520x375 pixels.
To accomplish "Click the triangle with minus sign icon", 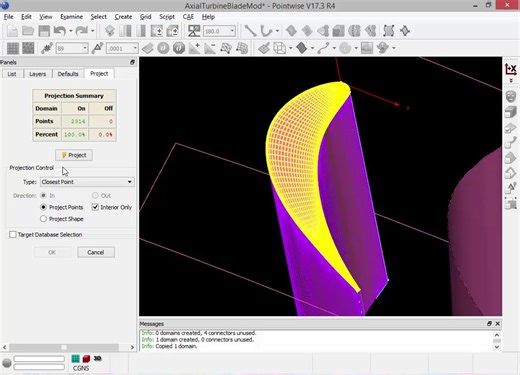I will point(210,48).
